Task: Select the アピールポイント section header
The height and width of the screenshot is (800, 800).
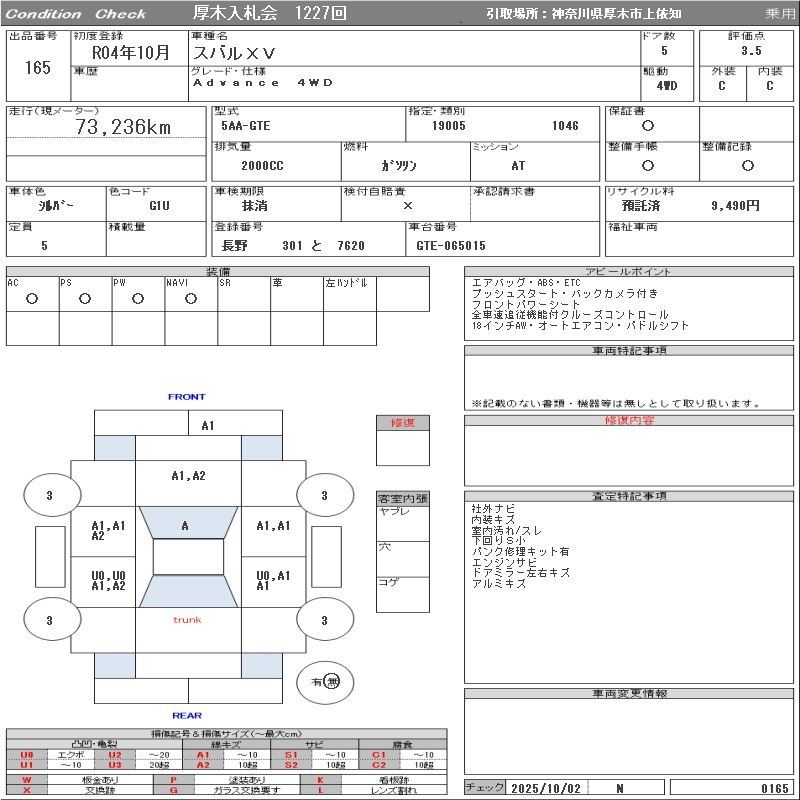Action: click(628, 272)
